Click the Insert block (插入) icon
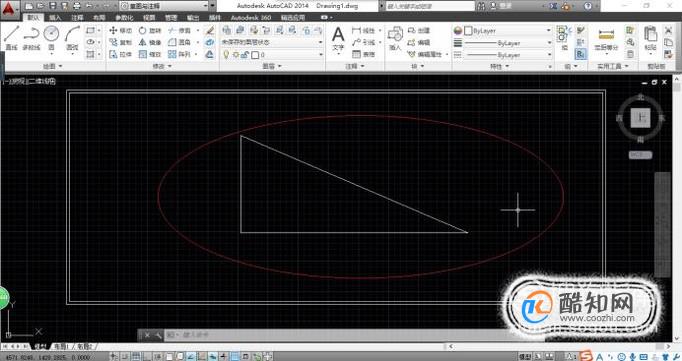Viewport: 682px width, 361px height. [x=395, y=39]
